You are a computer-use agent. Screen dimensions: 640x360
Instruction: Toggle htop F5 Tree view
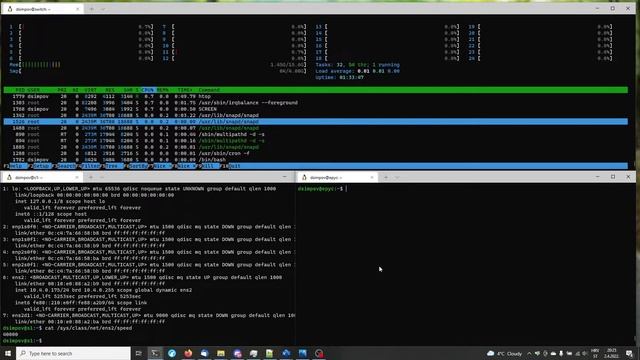(113, 166)
